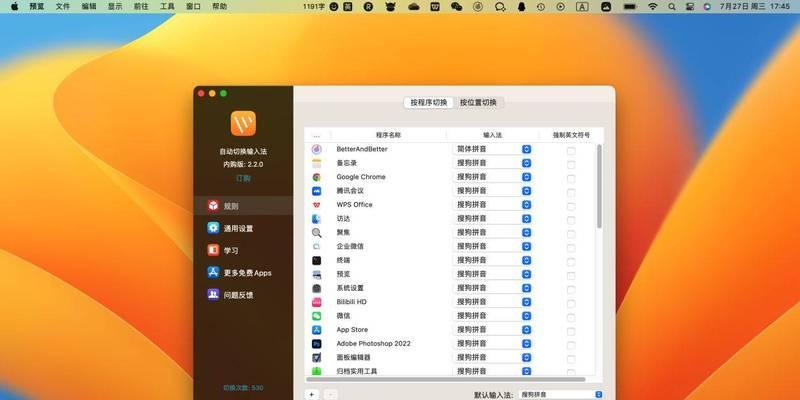Viewport: 800px width, 400px height.
Task: Select the 系统设置 icon
Action: pyautogui.click(x=316, y=288)
